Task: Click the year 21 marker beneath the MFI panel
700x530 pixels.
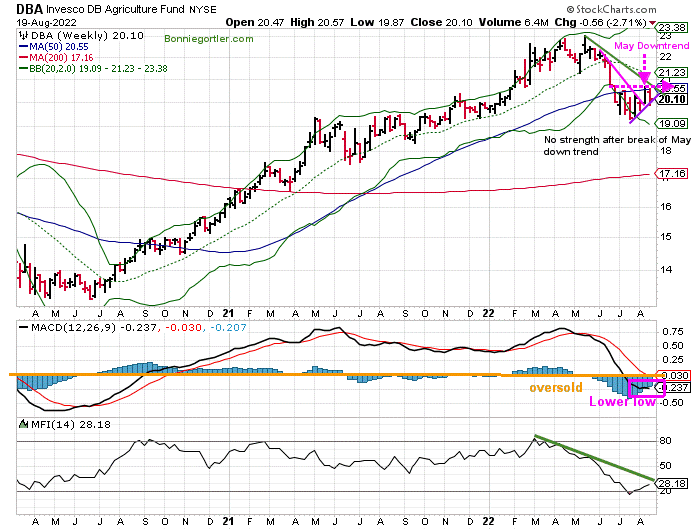Action: point(228,521)
